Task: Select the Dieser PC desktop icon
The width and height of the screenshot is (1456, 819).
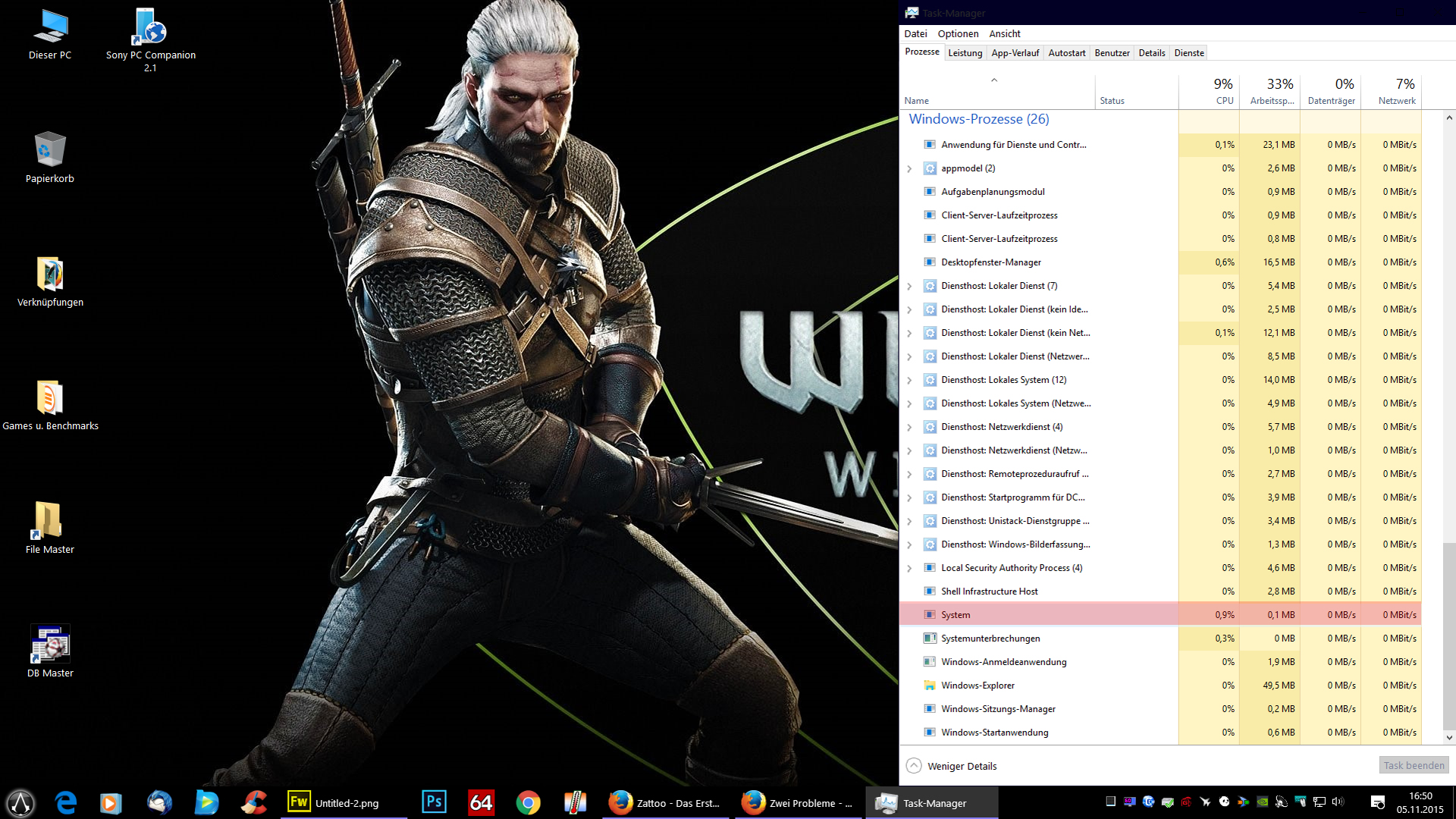Action: (50, 35)
